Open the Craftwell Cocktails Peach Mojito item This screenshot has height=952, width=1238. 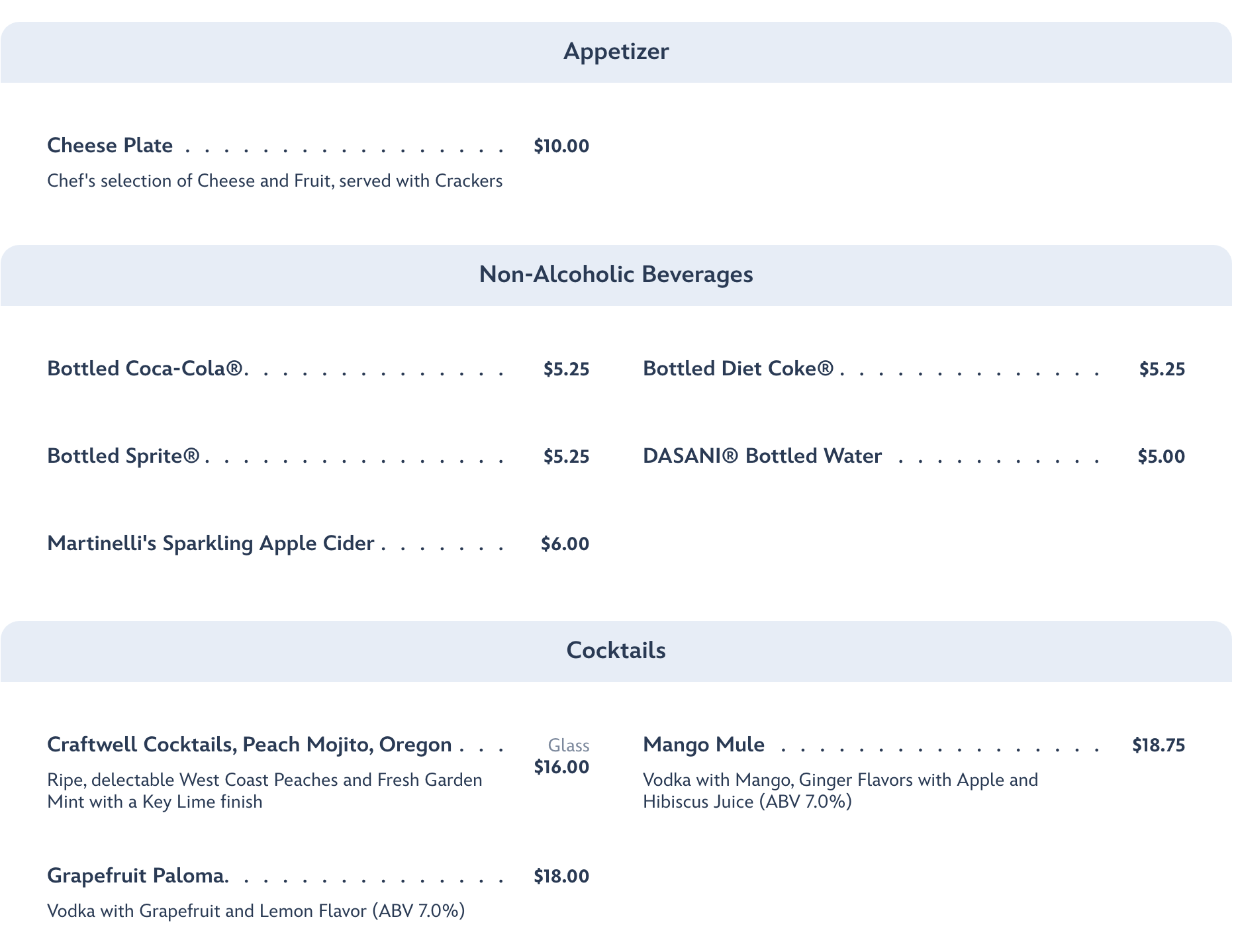click(x=249, y=745)
